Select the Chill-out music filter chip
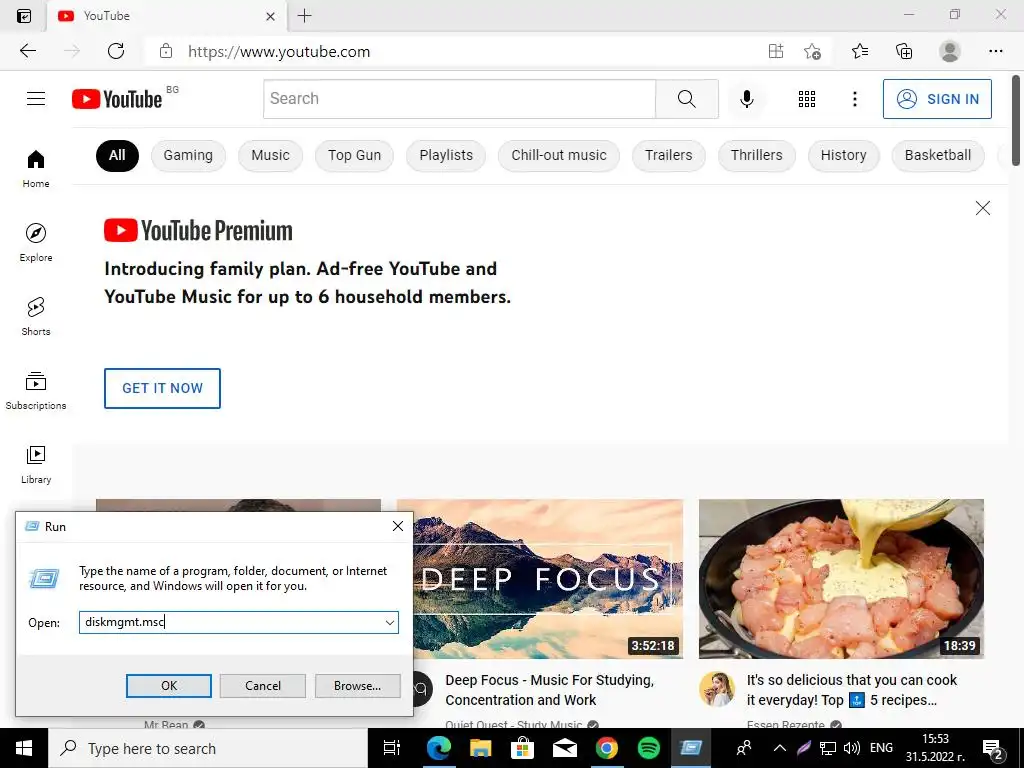1024x768 pixels. [x=559, y=155]
